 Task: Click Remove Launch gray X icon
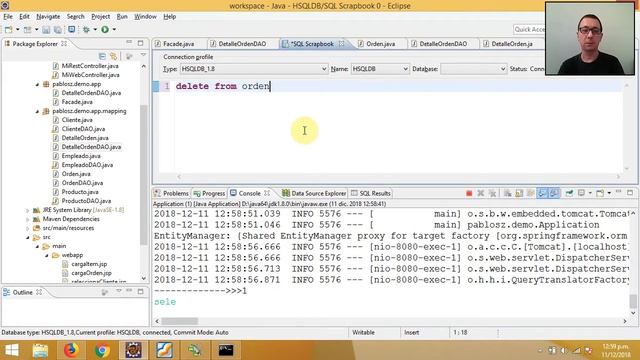[481, 193]
